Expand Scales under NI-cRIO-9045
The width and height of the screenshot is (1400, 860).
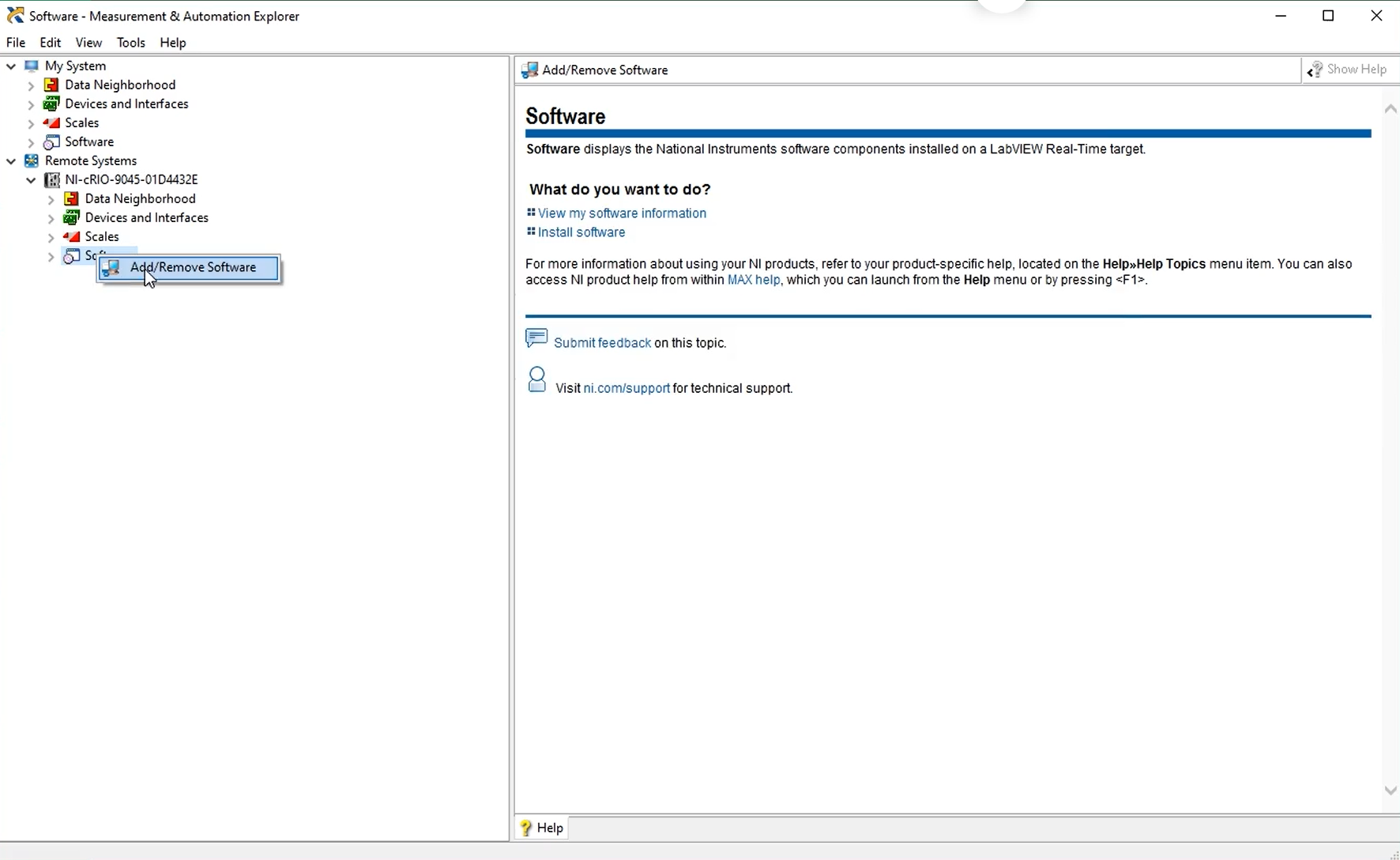point(51,237)
